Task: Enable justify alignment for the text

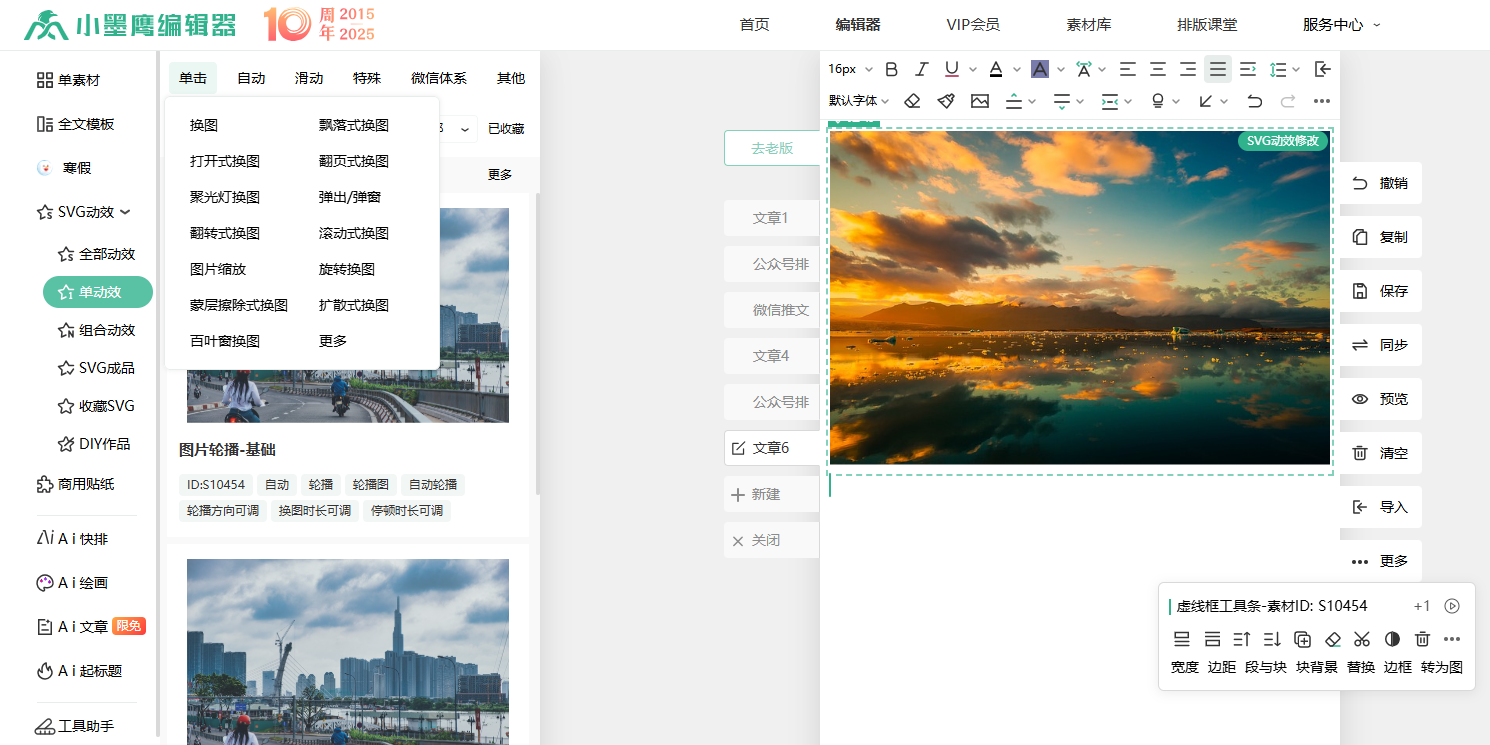Action: pos(1217,69)
